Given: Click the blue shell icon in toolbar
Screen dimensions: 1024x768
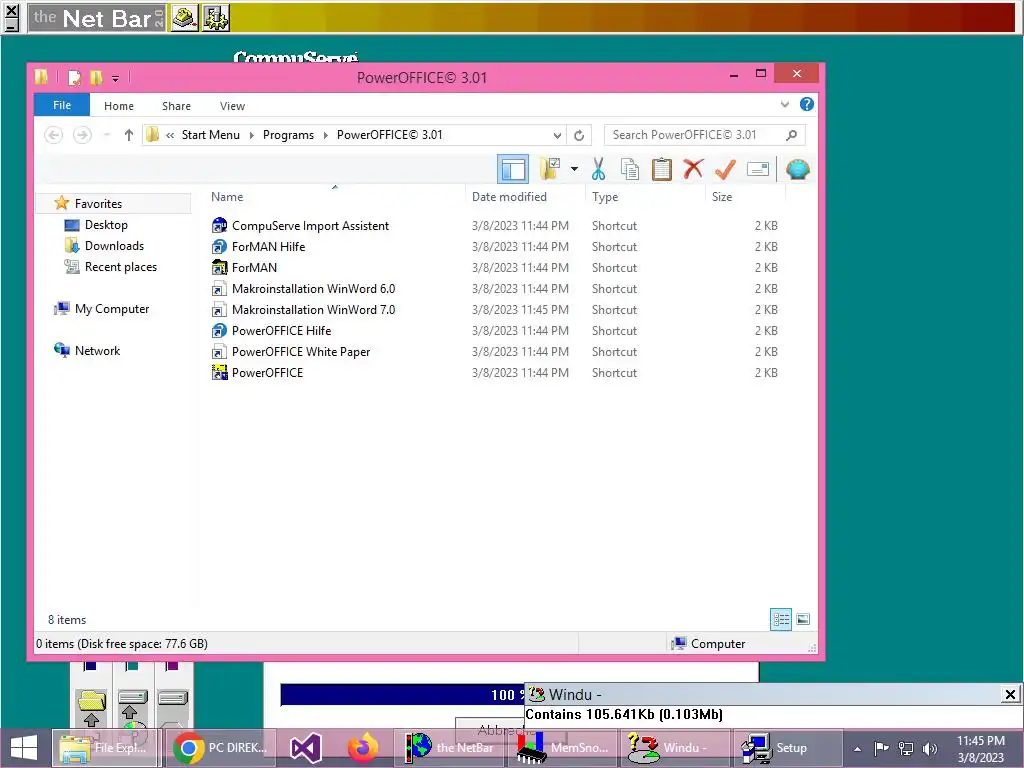Looking at the screenshot, I should (x=798, y=169).
